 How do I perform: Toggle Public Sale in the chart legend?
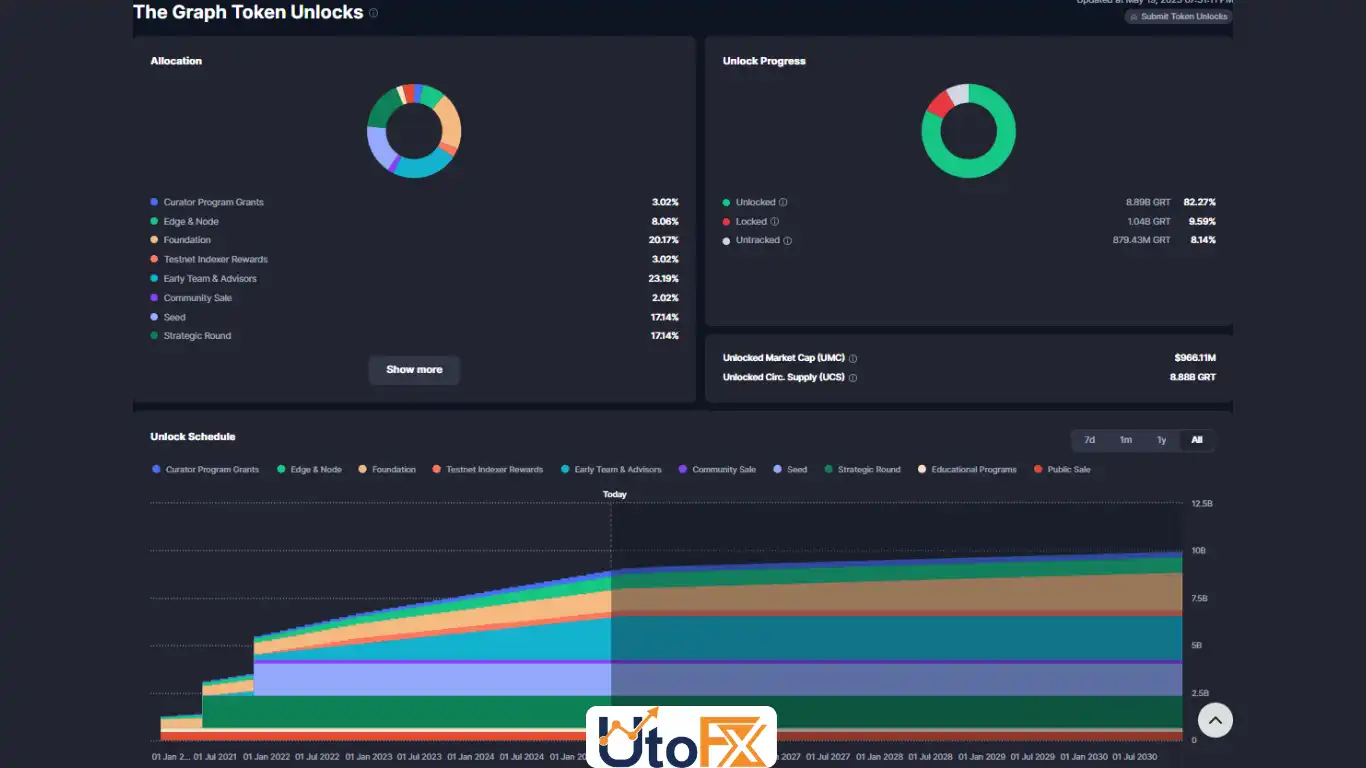1062,469
